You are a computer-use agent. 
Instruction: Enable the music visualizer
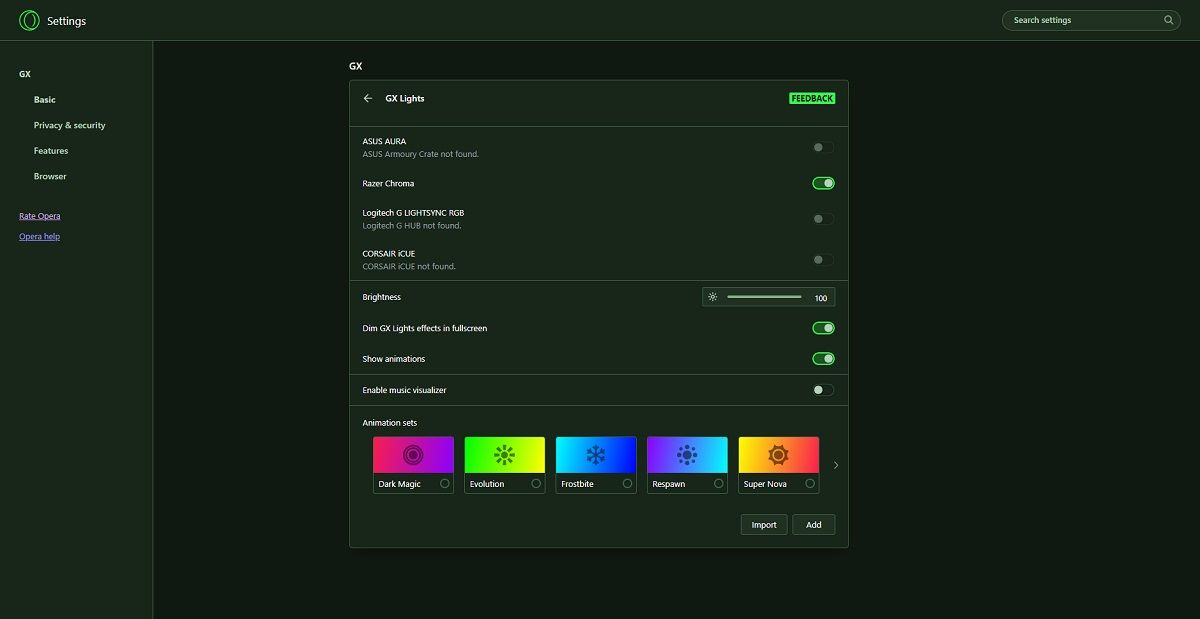click(x=822, y=389)
